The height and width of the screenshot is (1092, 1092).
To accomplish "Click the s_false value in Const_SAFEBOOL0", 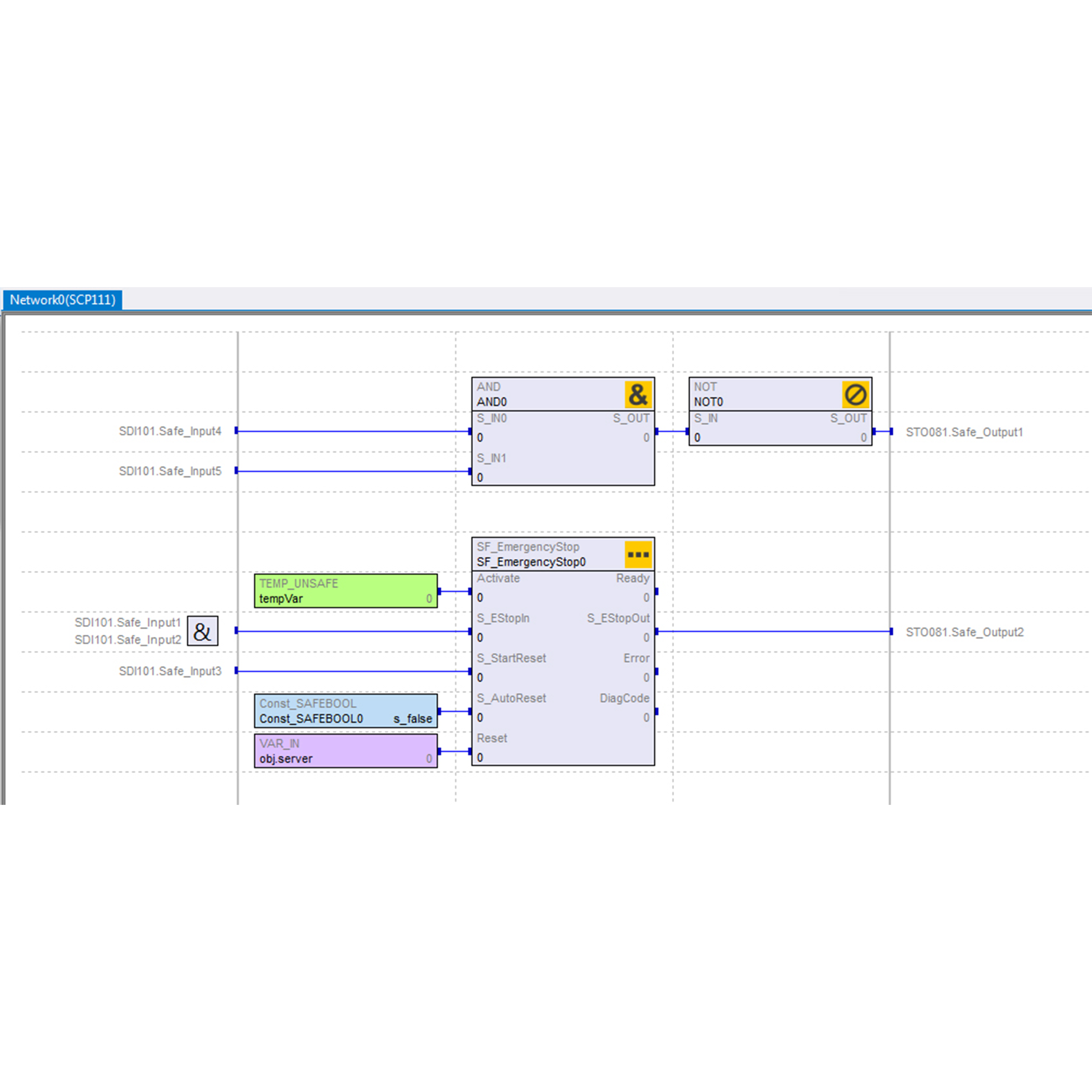I will pyautogui.click(x=412, y=719).
